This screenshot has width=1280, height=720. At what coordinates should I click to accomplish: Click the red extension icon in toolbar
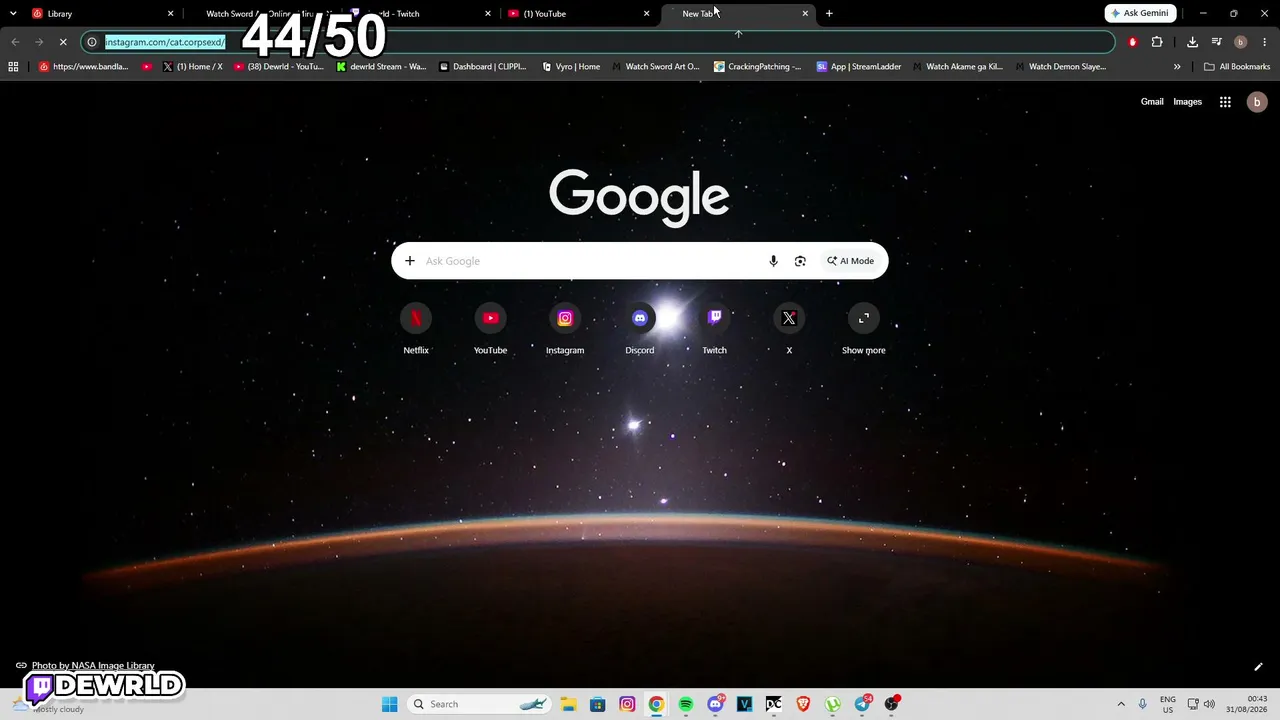pyautogui.click(x=1133, y=42)
